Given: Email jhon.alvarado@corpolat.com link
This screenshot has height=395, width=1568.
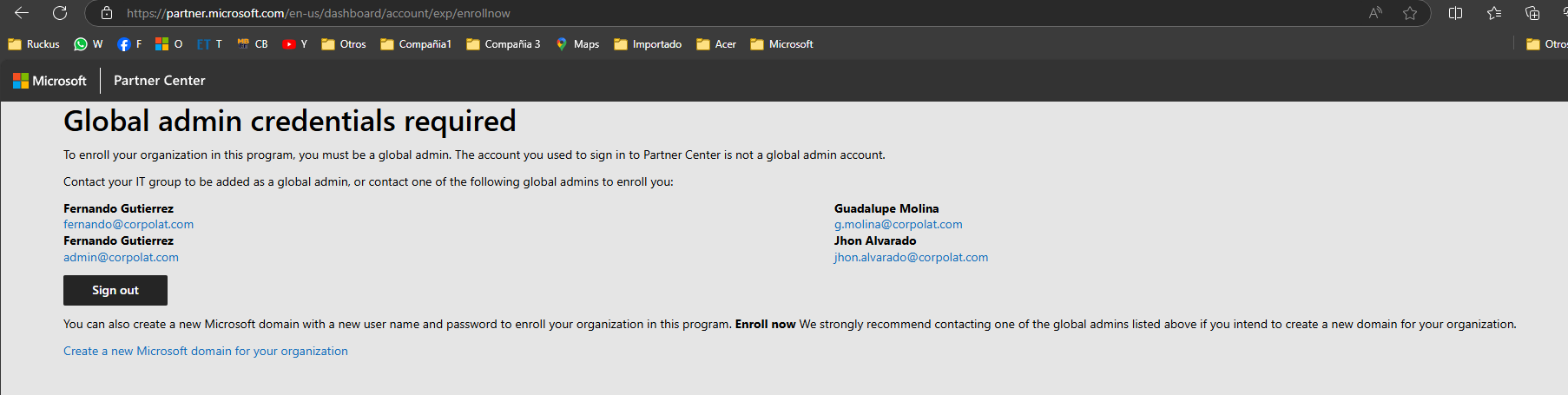Looking at the screenshot, I should click(x=911, y=258).
